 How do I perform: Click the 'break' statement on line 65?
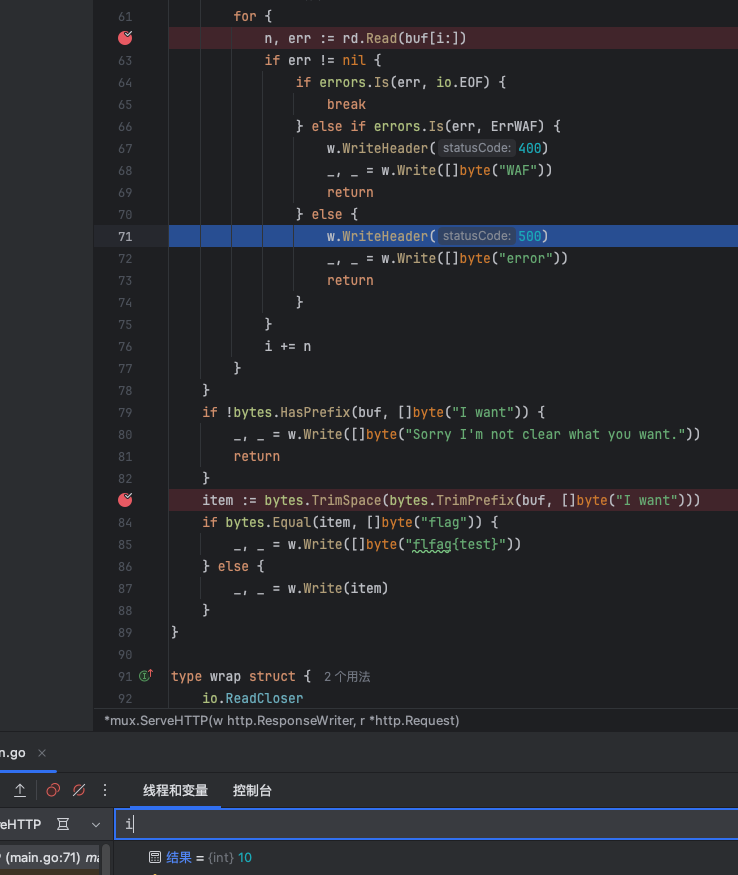click(x=347, y=104)
